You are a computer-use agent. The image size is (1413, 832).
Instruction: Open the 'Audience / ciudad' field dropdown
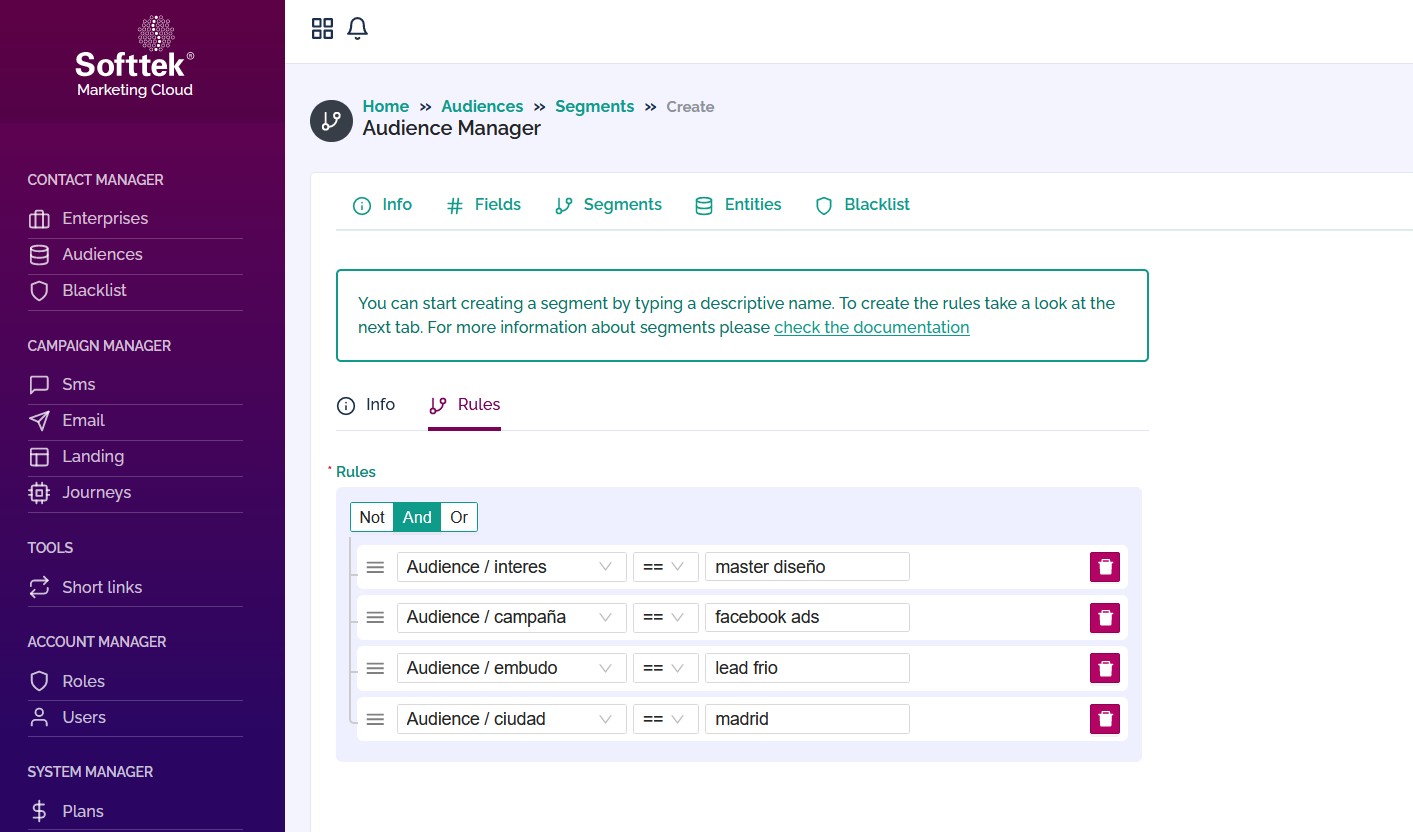(x=510, y=719)
